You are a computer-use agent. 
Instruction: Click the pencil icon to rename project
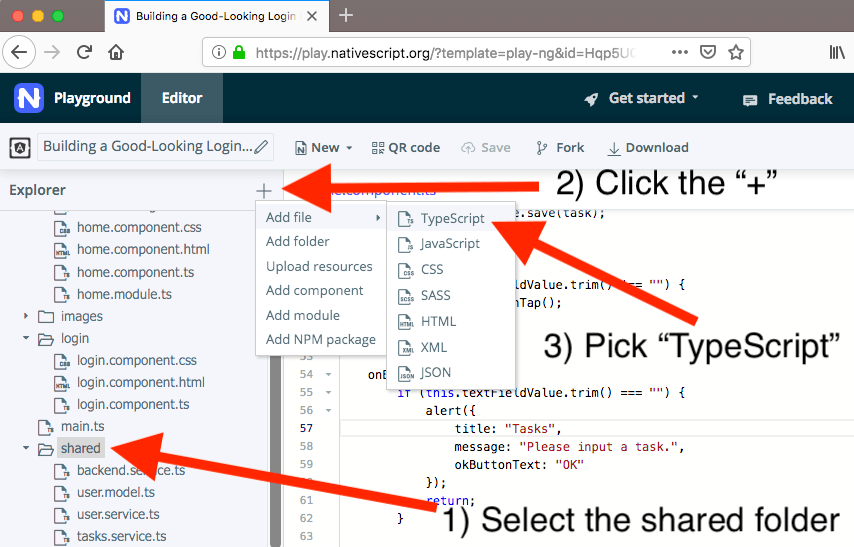point(262,147)
